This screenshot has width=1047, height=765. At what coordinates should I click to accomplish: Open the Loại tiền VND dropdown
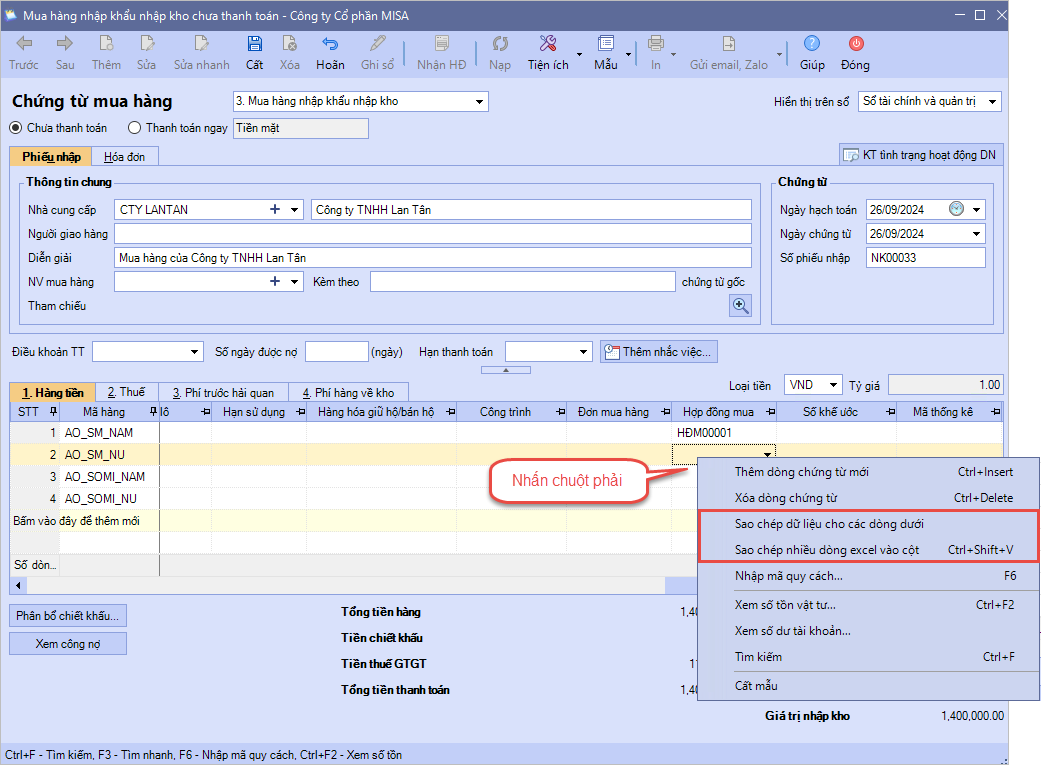832,385
